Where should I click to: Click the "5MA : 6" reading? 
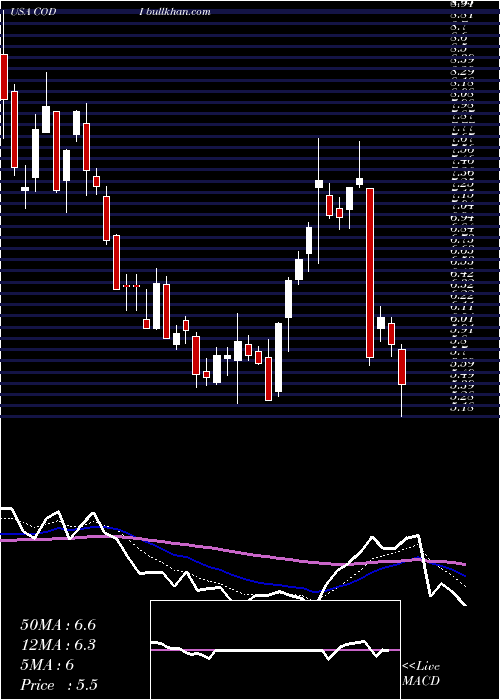click(x=47, y=665)
